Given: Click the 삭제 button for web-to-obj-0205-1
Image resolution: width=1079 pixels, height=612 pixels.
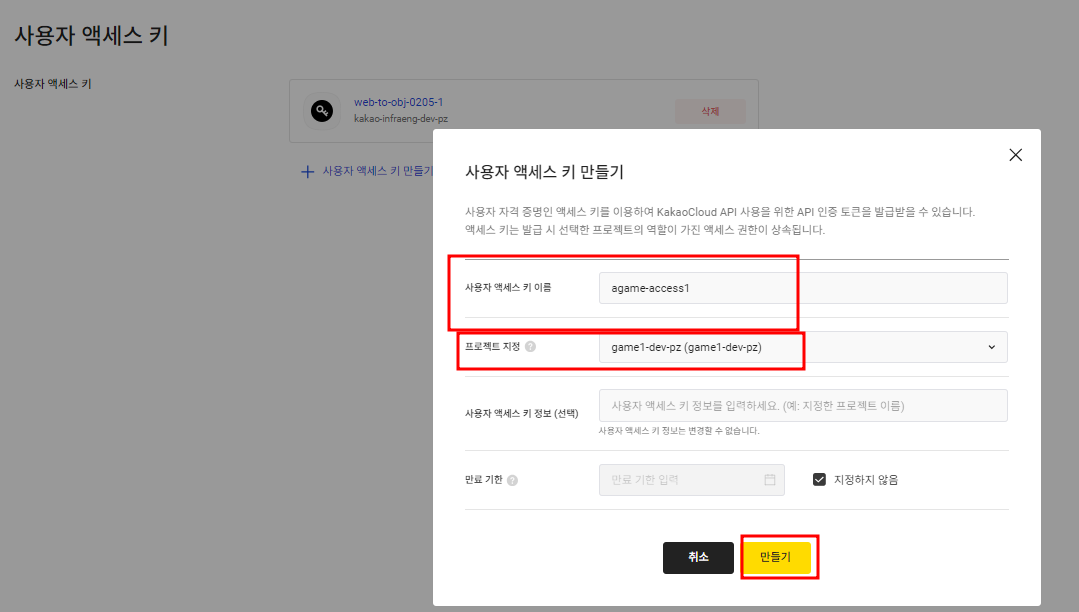Looking at the screenshot, I should tap(710, 111).
